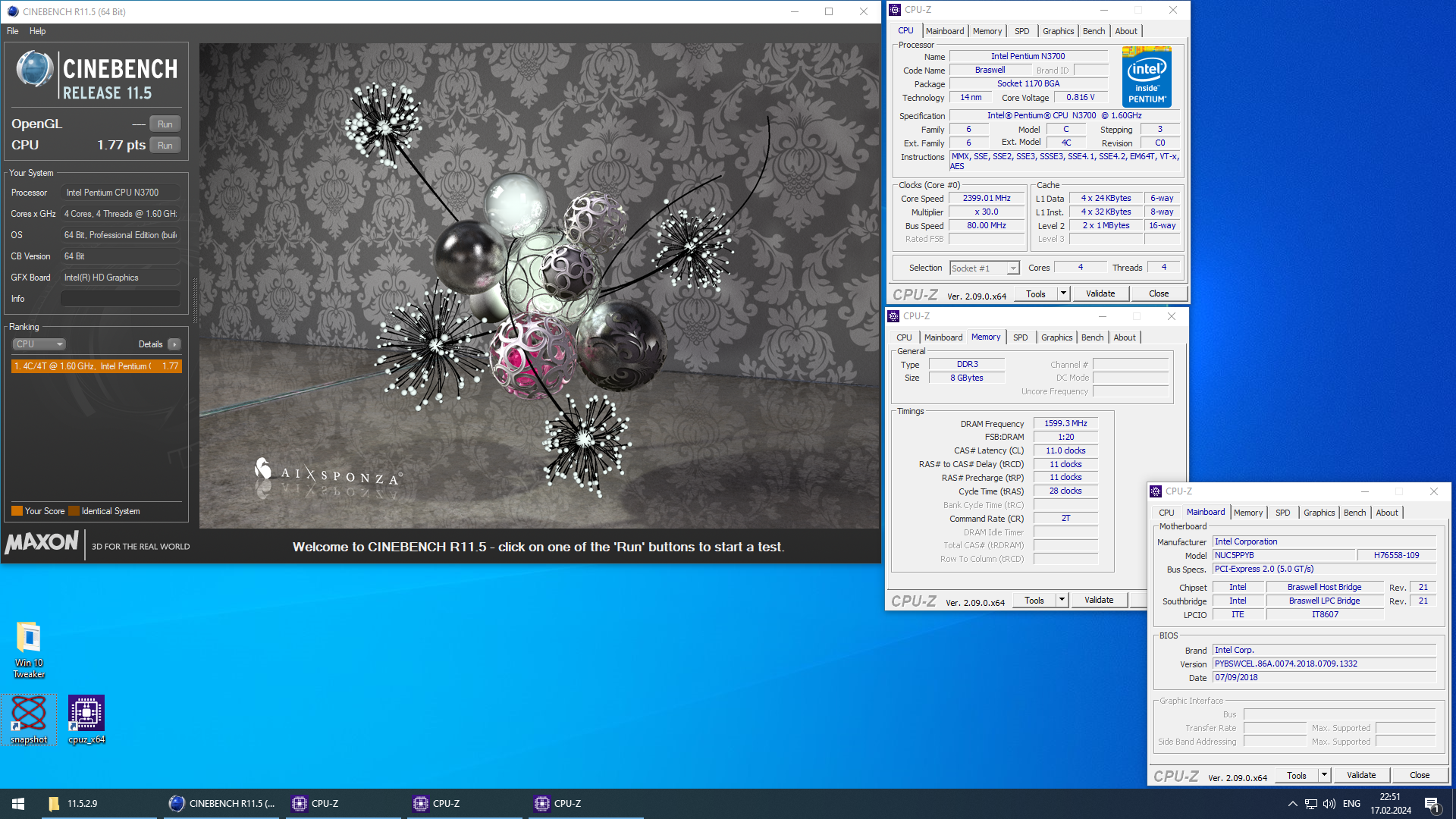The height and width of the screenshot is (819, 1456).
Task: Click the Cinebench logo sphere icon
Action: pos(34,69)
